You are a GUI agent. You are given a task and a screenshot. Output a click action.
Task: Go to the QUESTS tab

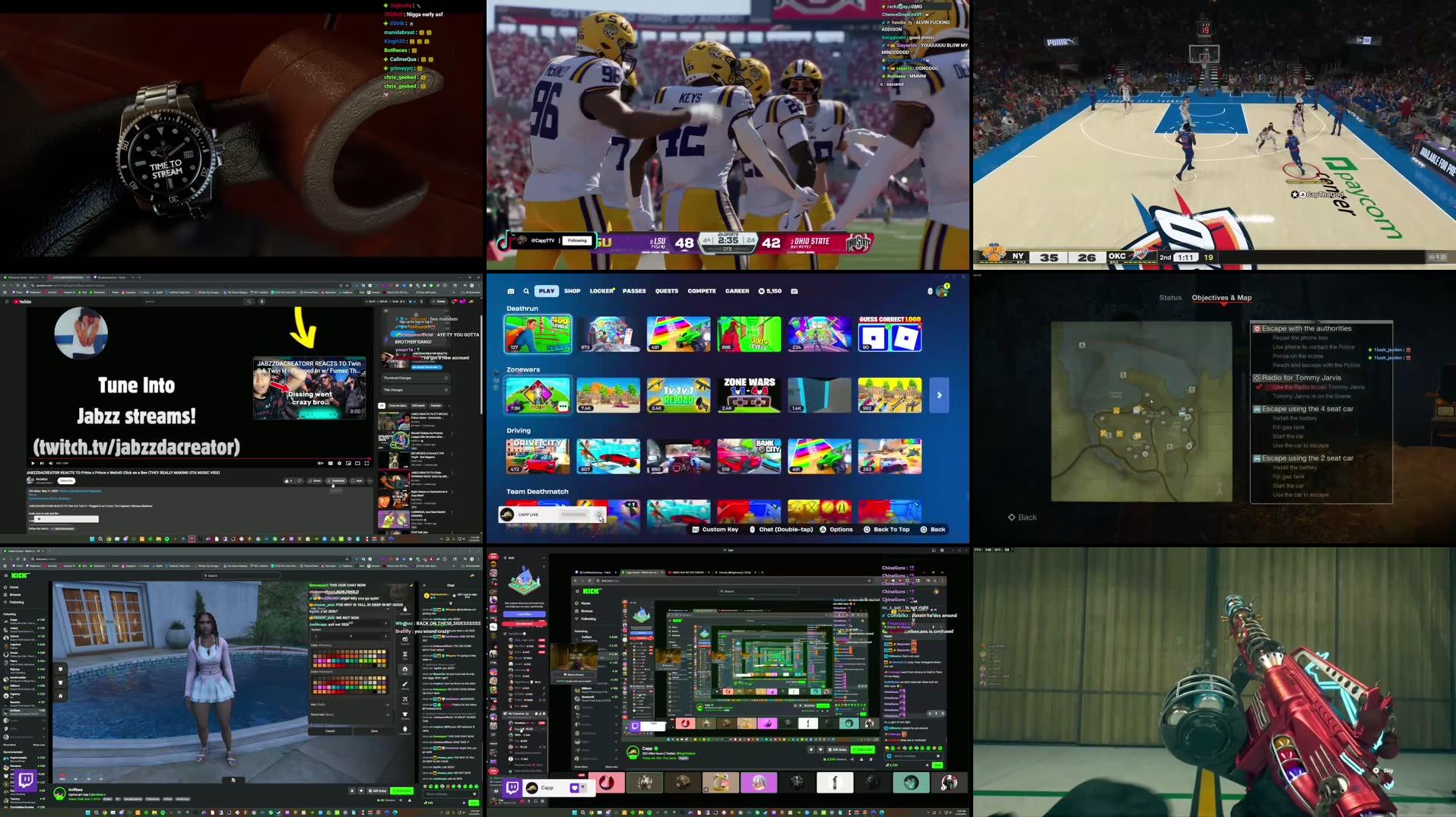[x=667, y=291]
